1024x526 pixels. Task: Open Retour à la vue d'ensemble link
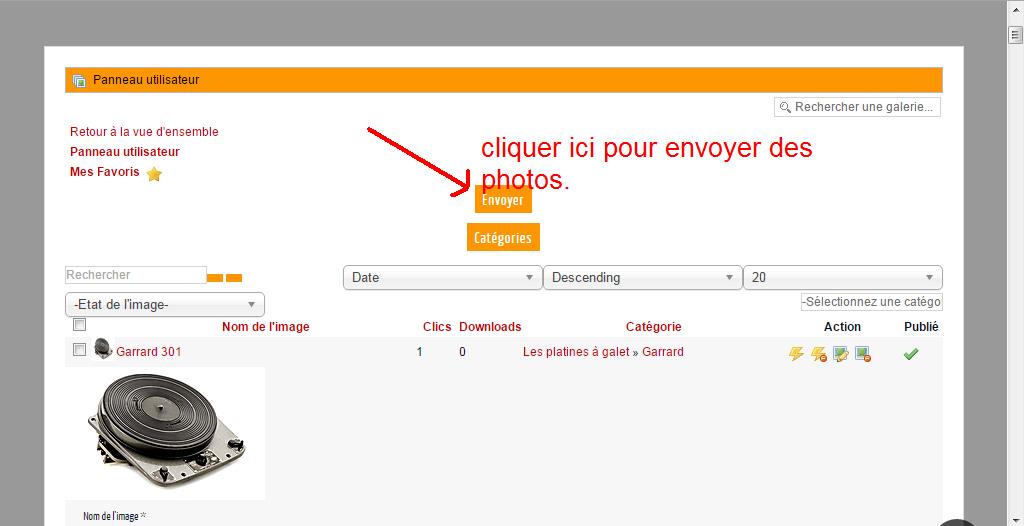pyautogui.click(x=144, y=132)
